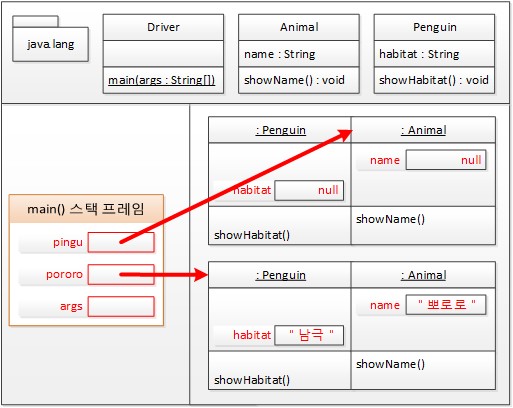Click the name label beside the null box
Viewport: 513px width, 408px height.
385,160
